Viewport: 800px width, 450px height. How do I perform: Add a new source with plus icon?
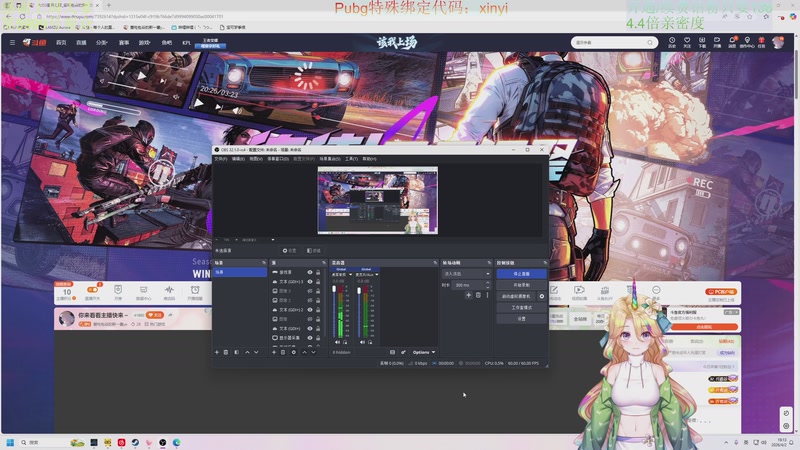(274, 352)
